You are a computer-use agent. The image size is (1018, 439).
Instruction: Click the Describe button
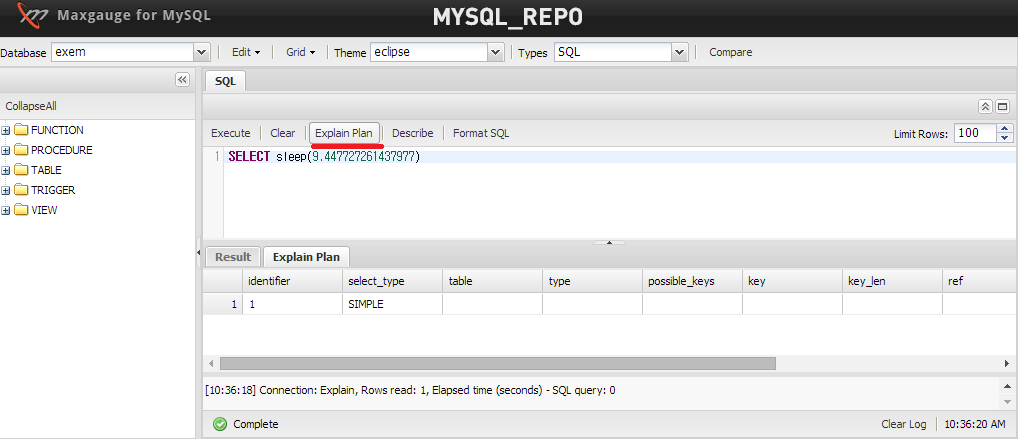412,133
